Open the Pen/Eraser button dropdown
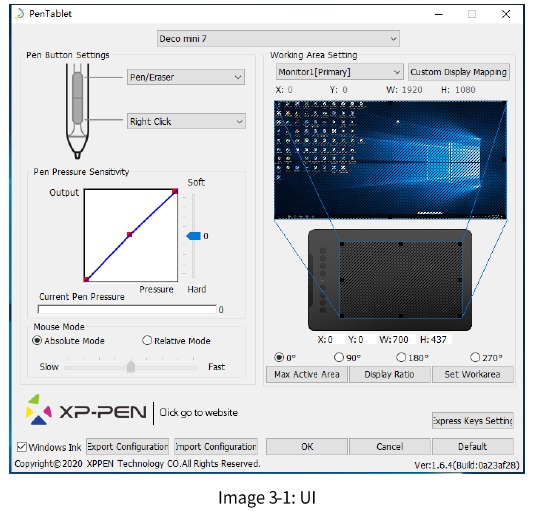 pyautogui.click(x=186, y=77)
